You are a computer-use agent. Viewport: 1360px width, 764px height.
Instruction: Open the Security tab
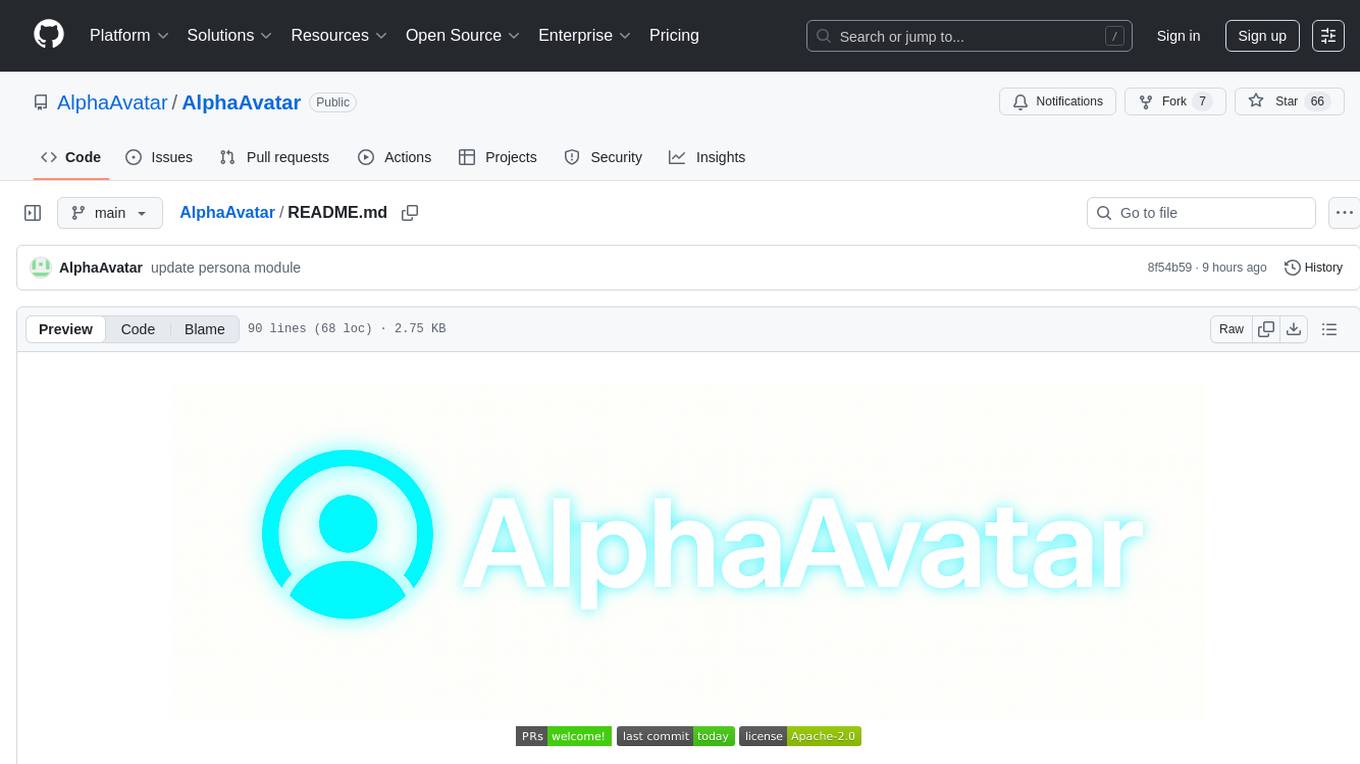click(603, 157)
